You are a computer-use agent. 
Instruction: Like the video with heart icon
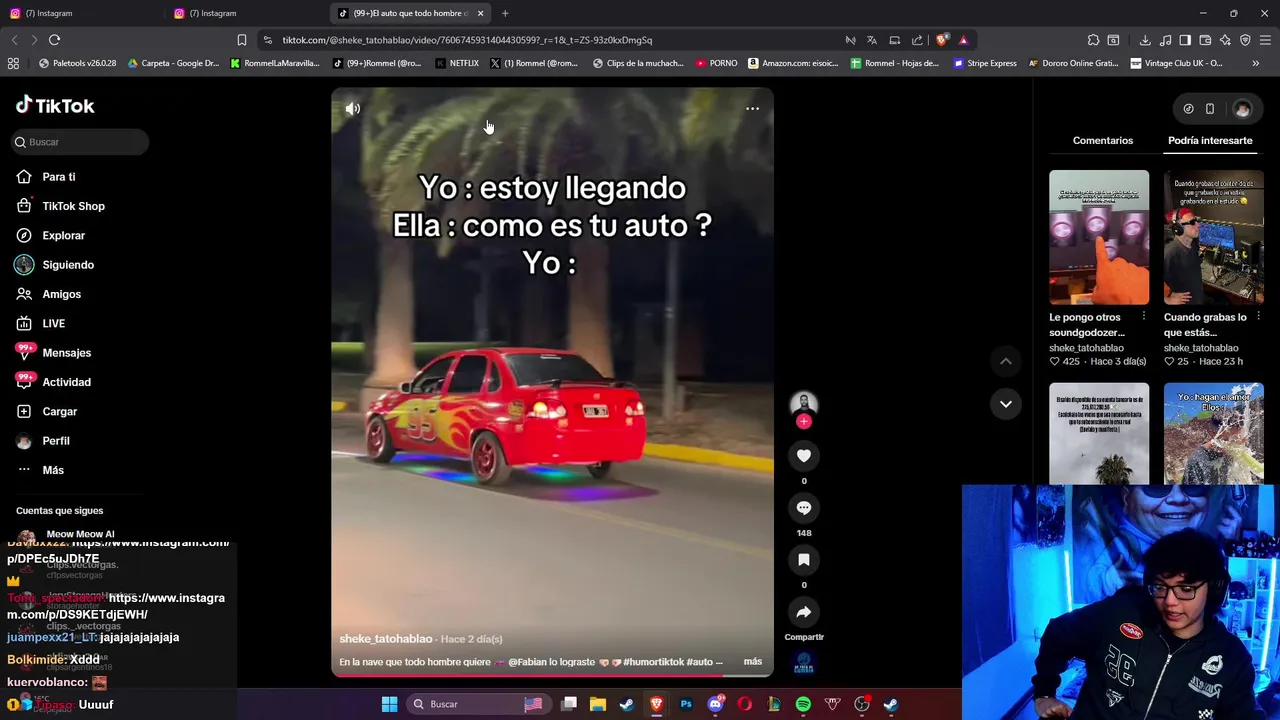click(x=804, y=456)
